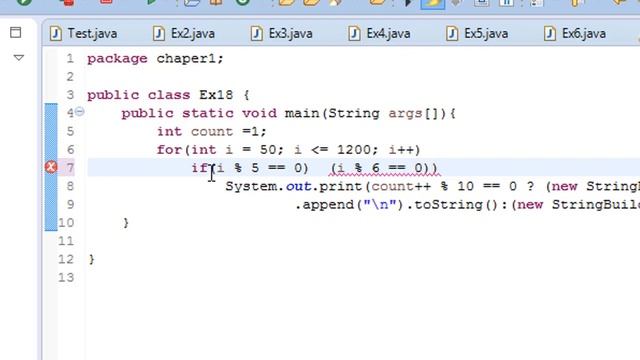Click the Java file icon on Ex3.java tab

(256, 33)
